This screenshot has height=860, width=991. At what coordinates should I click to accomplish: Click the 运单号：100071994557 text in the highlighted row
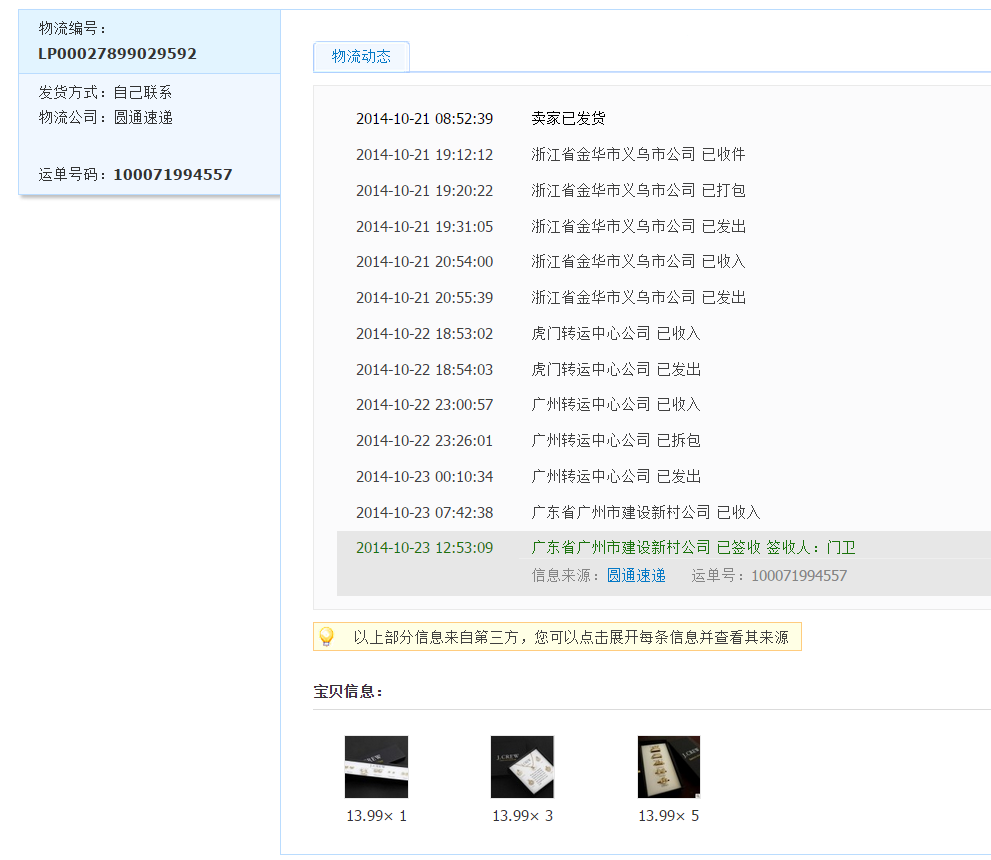click(x=769, y=576)
